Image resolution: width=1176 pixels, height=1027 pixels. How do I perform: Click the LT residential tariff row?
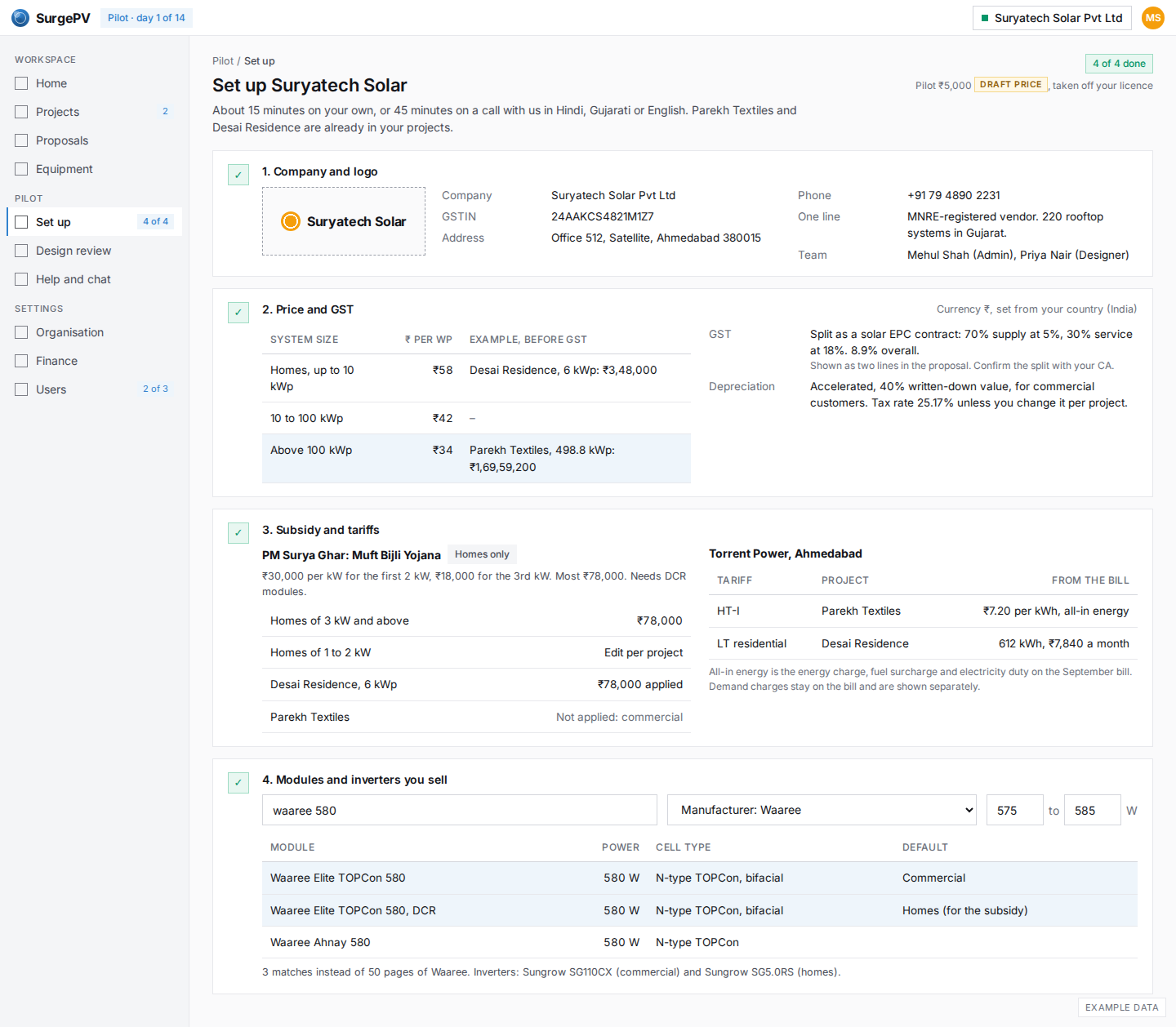923,643
